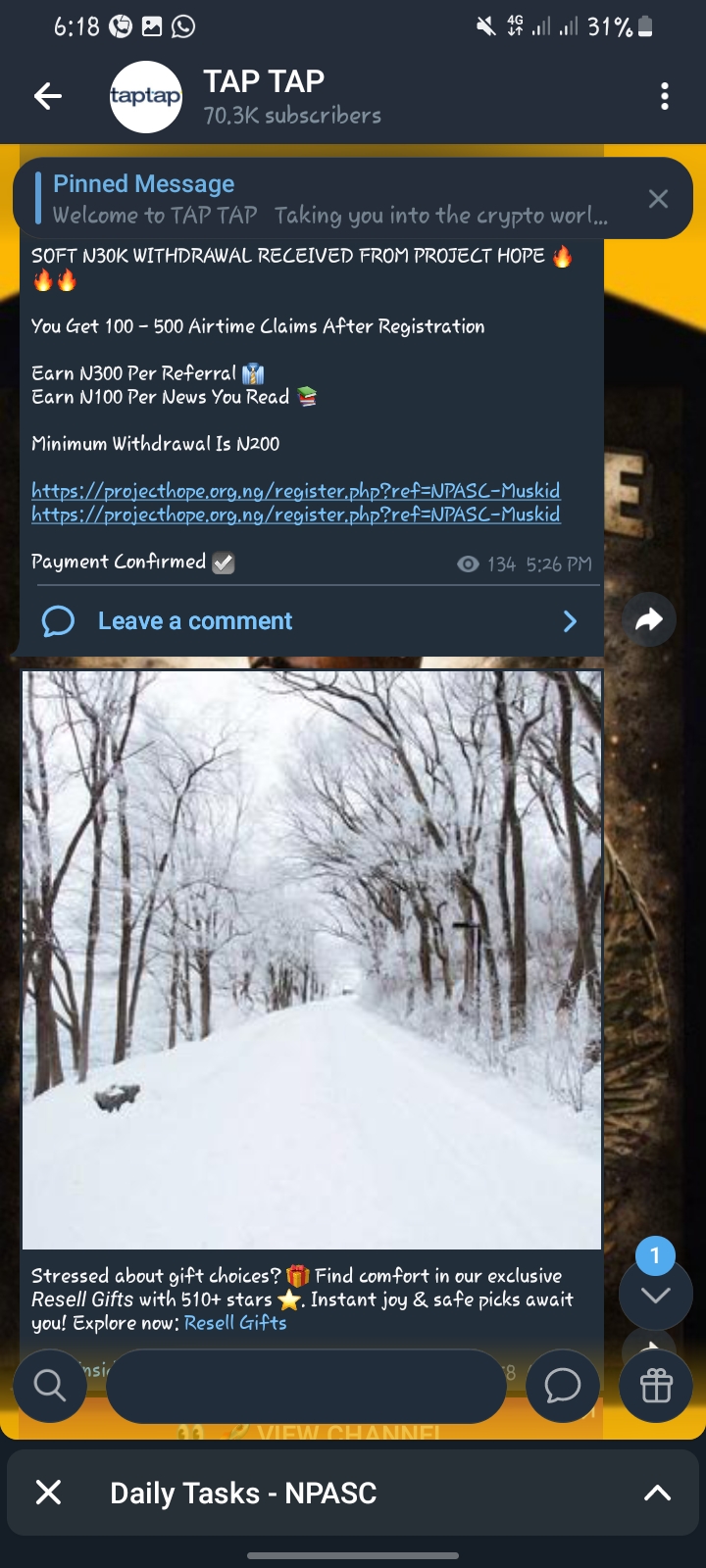Open the Pinned Message banner

click(x=333, y=199)
